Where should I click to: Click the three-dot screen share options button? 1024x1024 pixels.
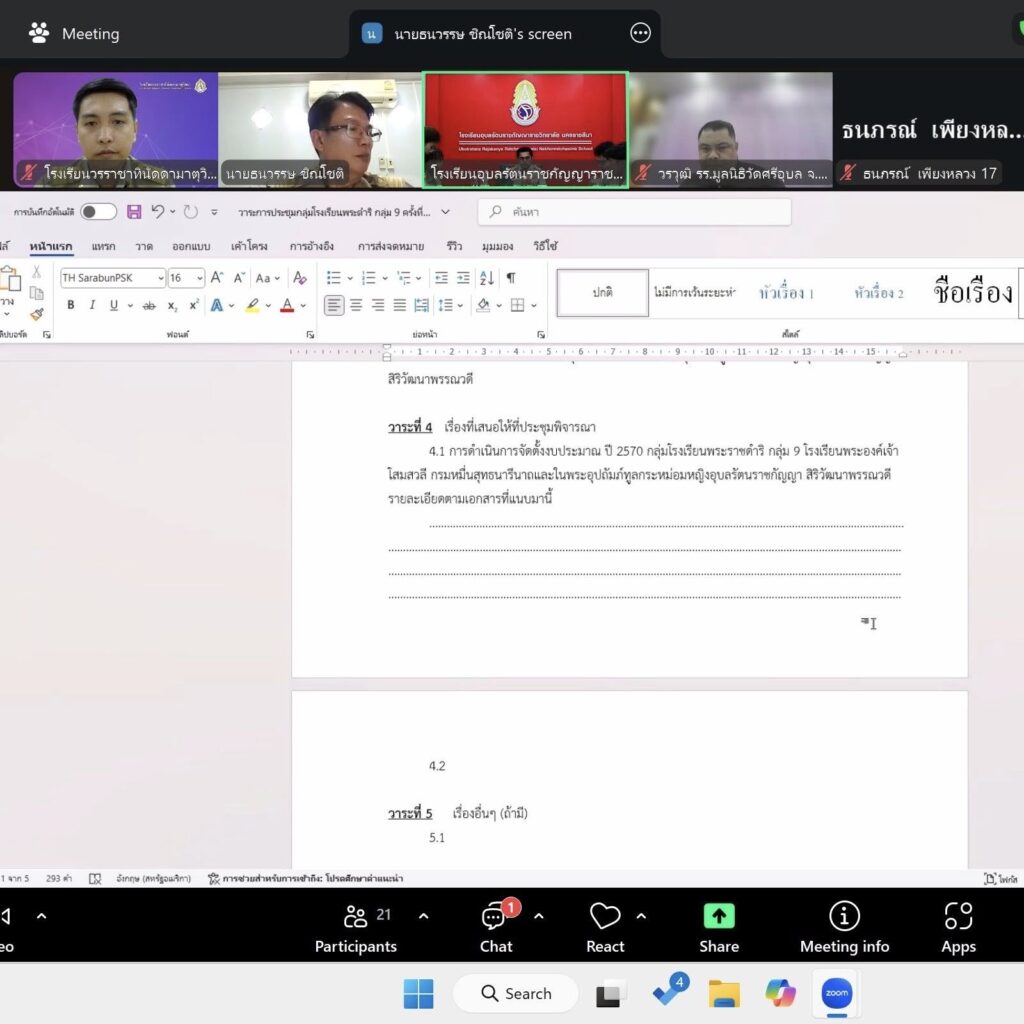(x=641, y=33)
